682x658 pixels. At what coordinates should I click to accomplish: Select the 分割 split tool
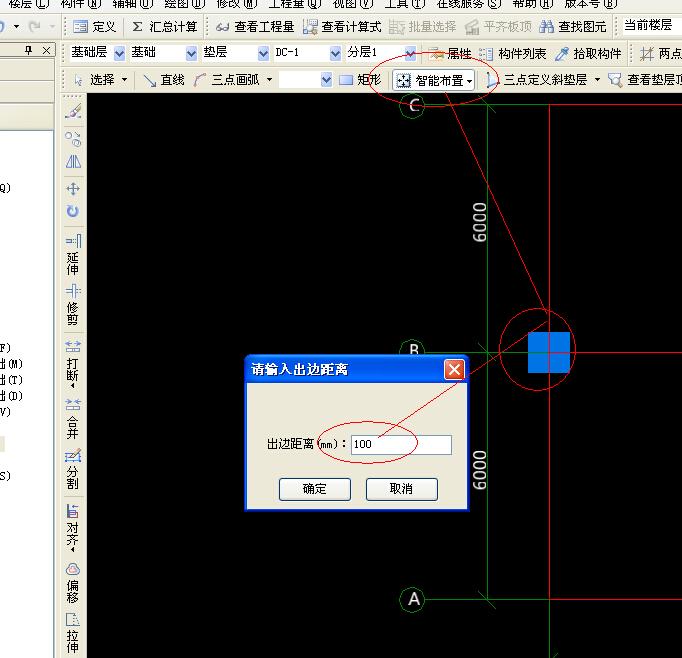(x=73, y=469)
